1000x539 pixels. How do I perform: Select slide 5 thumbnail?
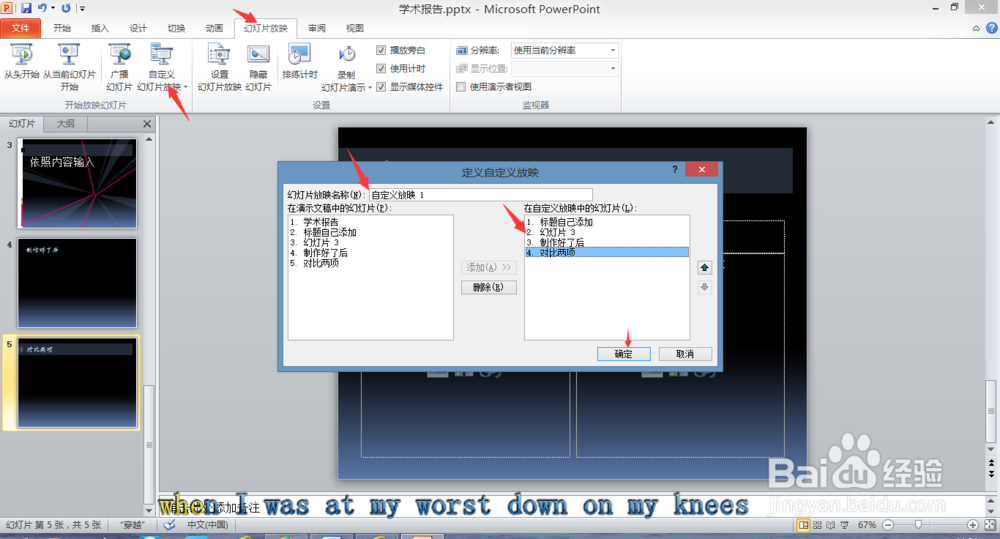point(77,383)
